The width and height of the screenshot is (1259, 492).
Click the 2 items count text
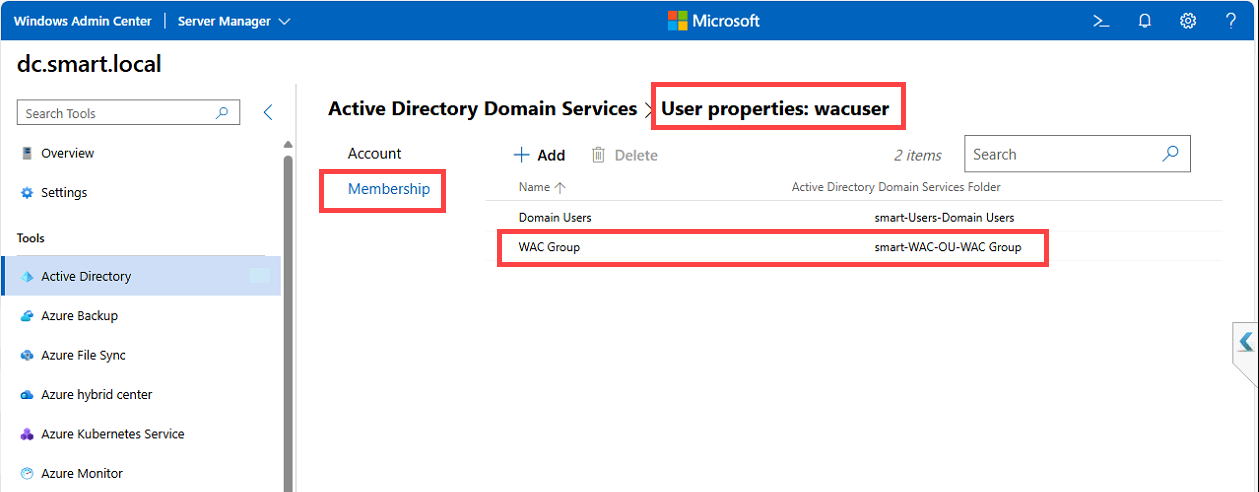(918, 155)
